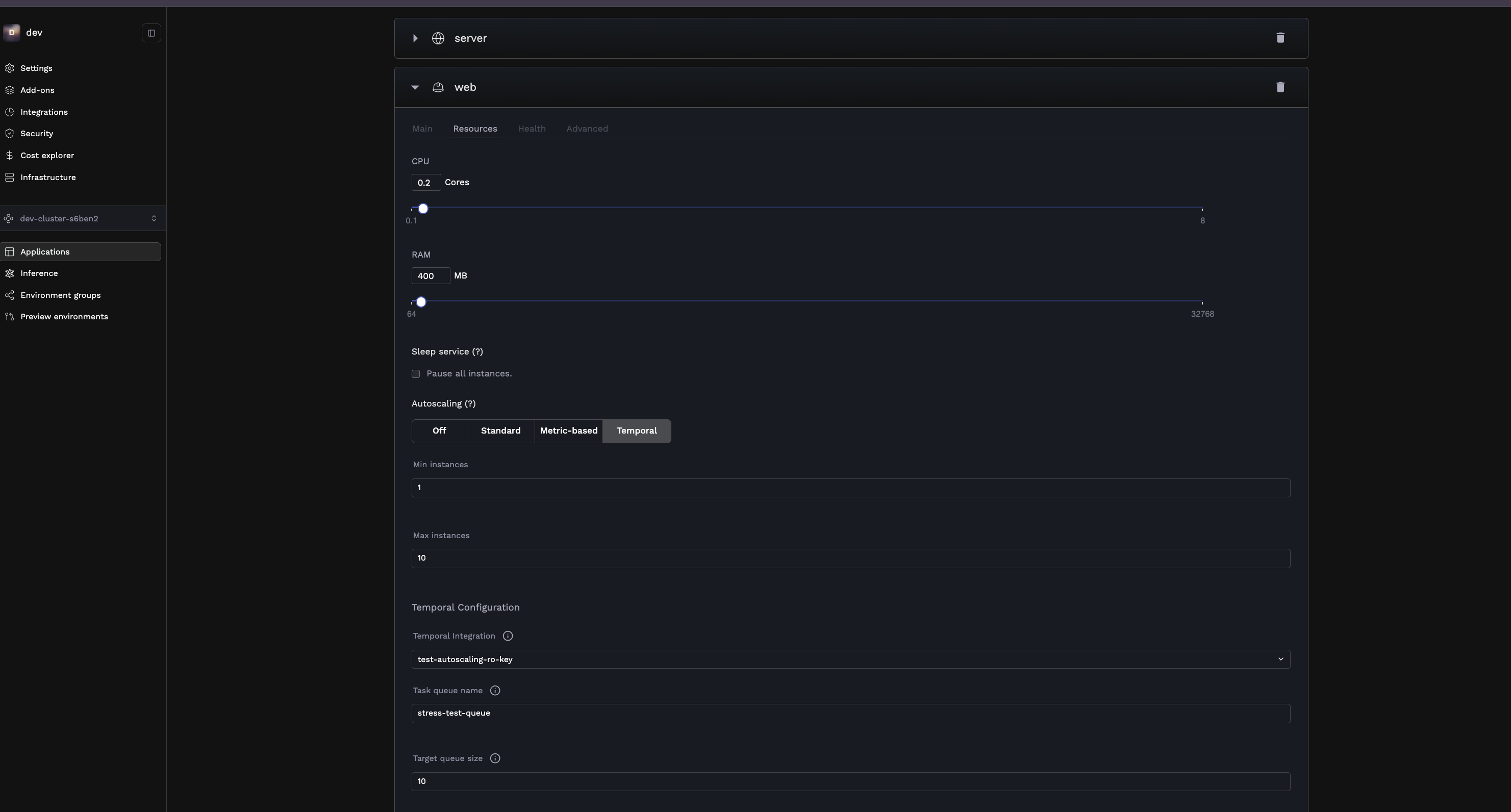Open the Add-ons section
Image resolution: width=1511 pixels, height=812 pixels.
[x=37, y=90]
